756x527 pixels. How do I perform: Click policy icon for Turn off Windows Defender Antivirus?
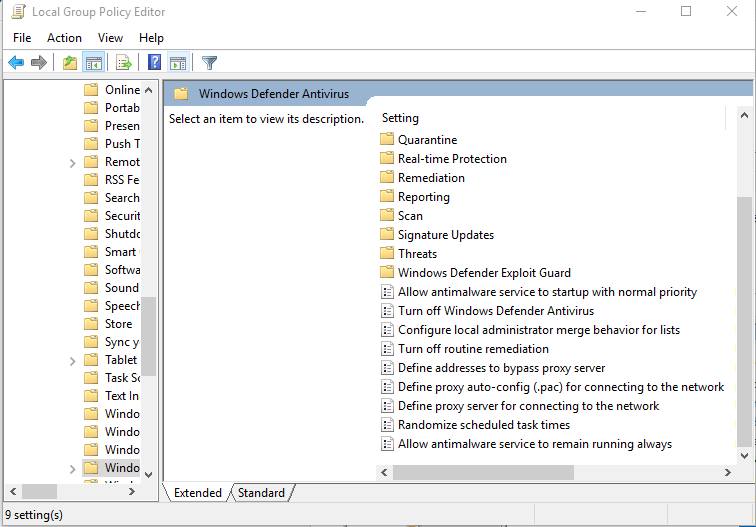pos(387,311)
